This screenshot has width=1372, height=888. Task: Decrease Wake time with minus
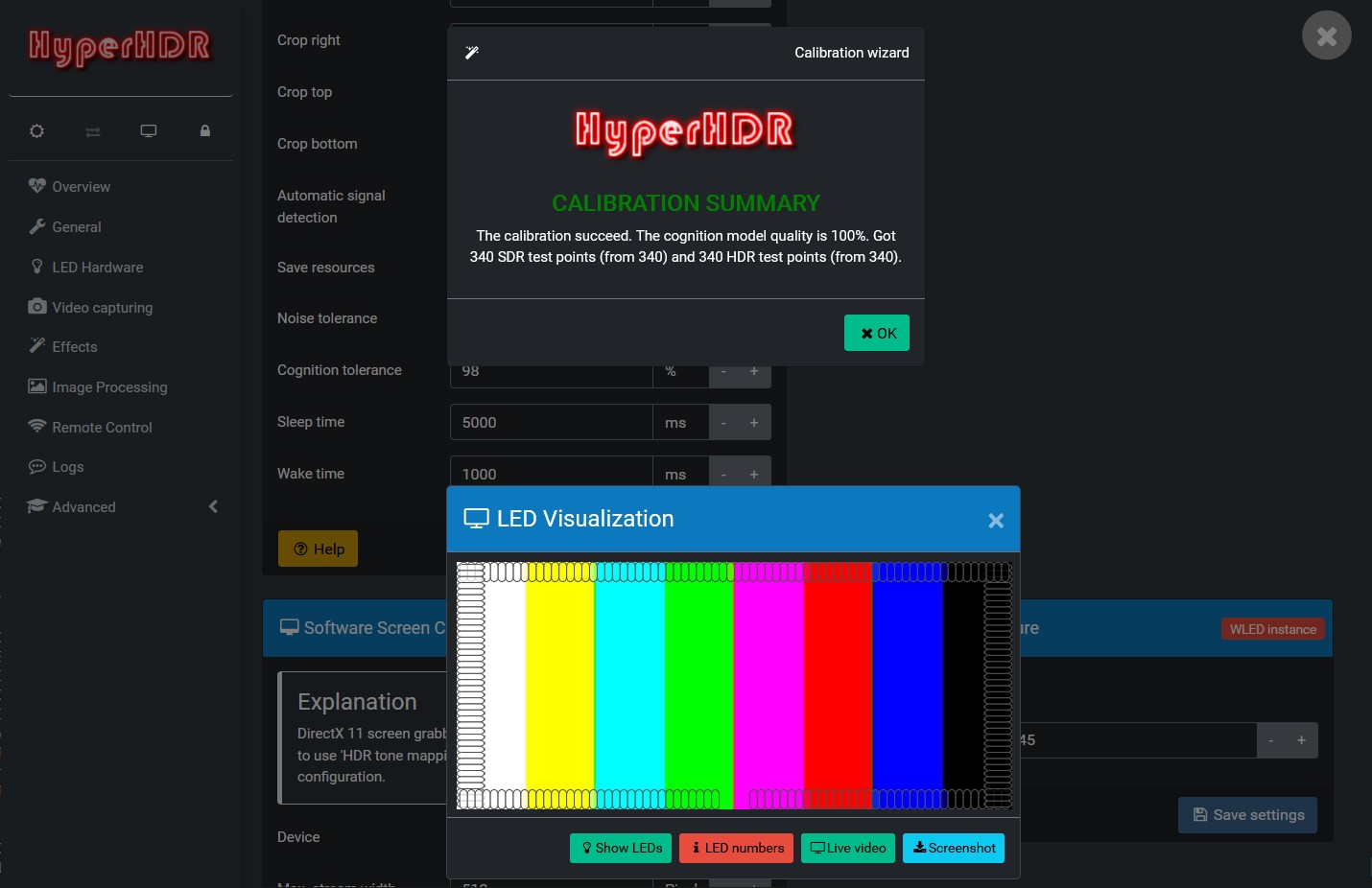pyautogui.click(x=723, y=474)
